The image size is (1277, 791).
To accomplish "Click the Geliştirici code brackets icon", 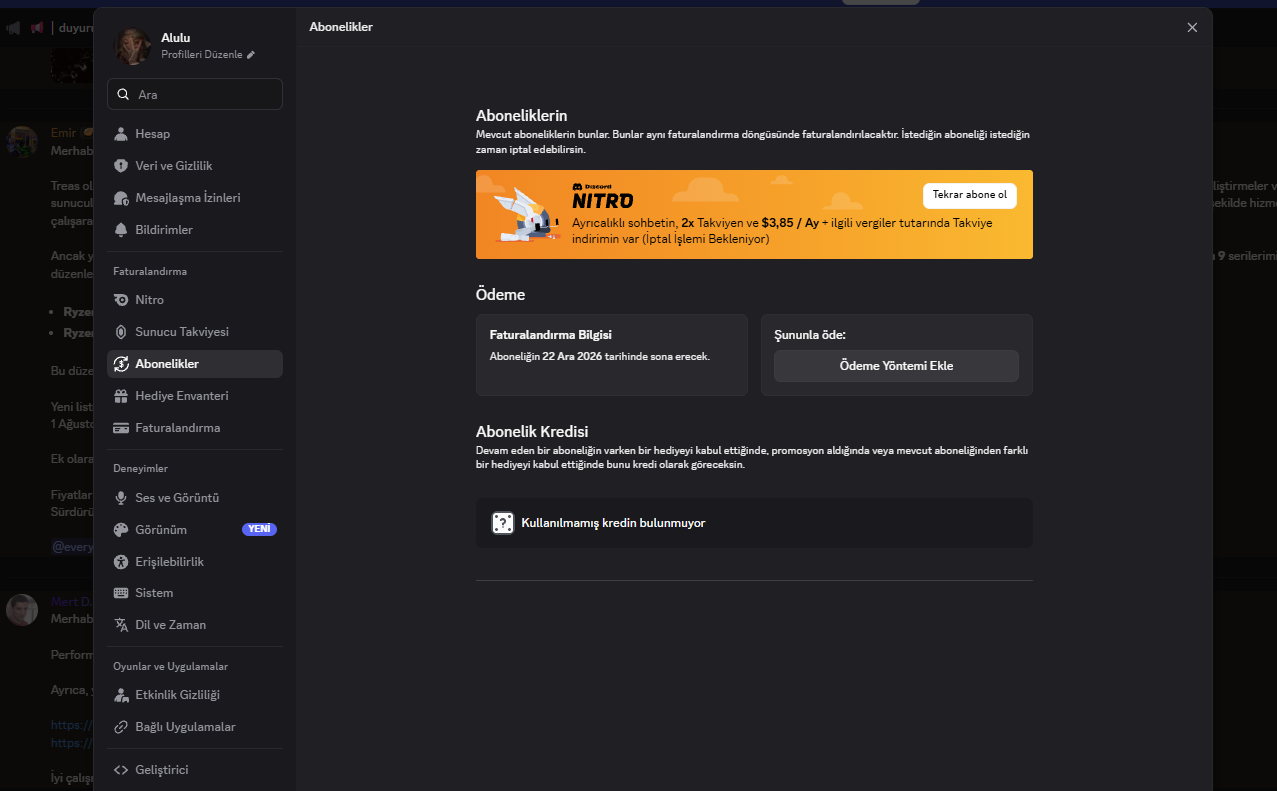I will tap(121, 770).
